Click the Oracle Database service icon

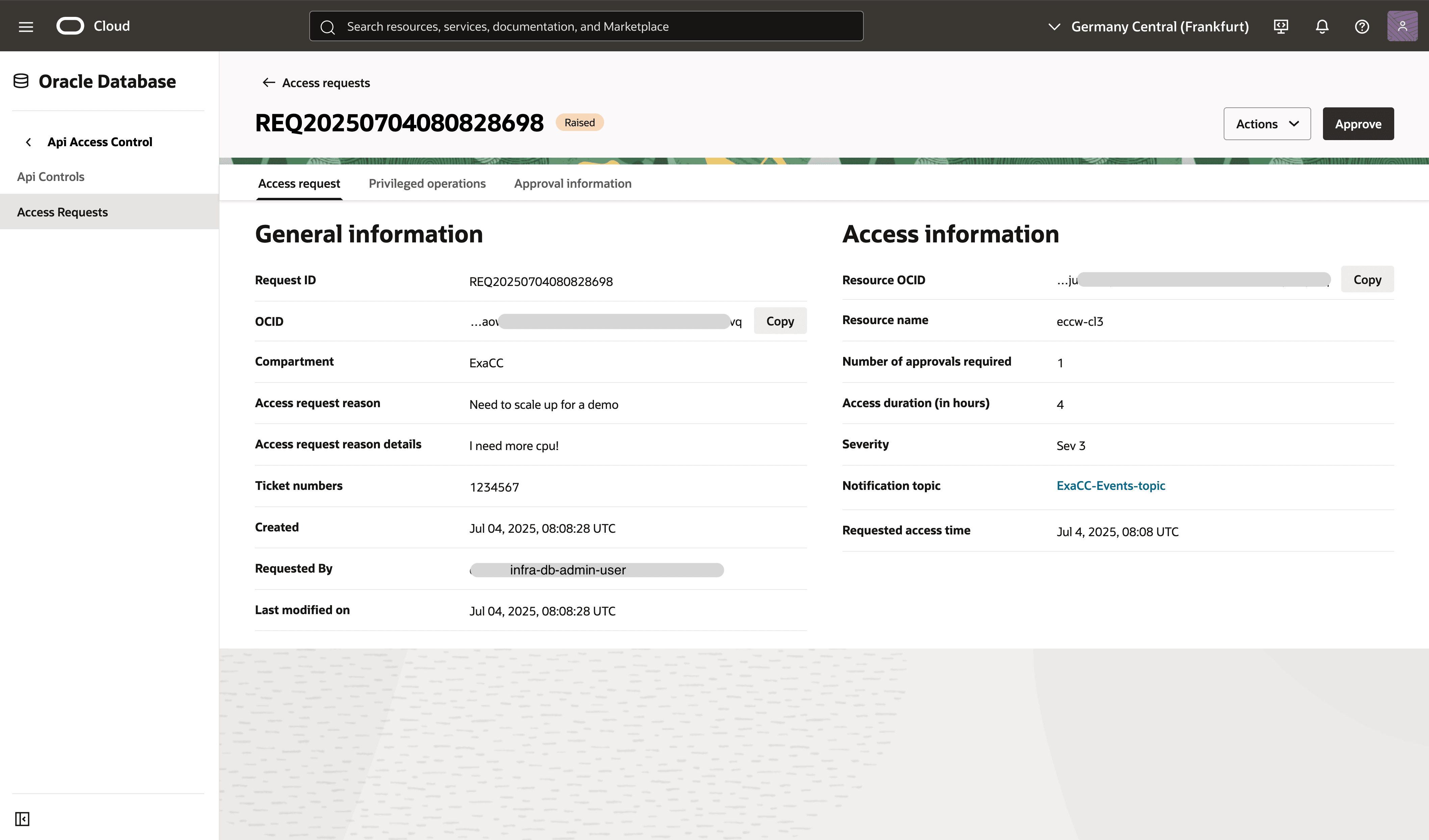click(x=21, y=80)
